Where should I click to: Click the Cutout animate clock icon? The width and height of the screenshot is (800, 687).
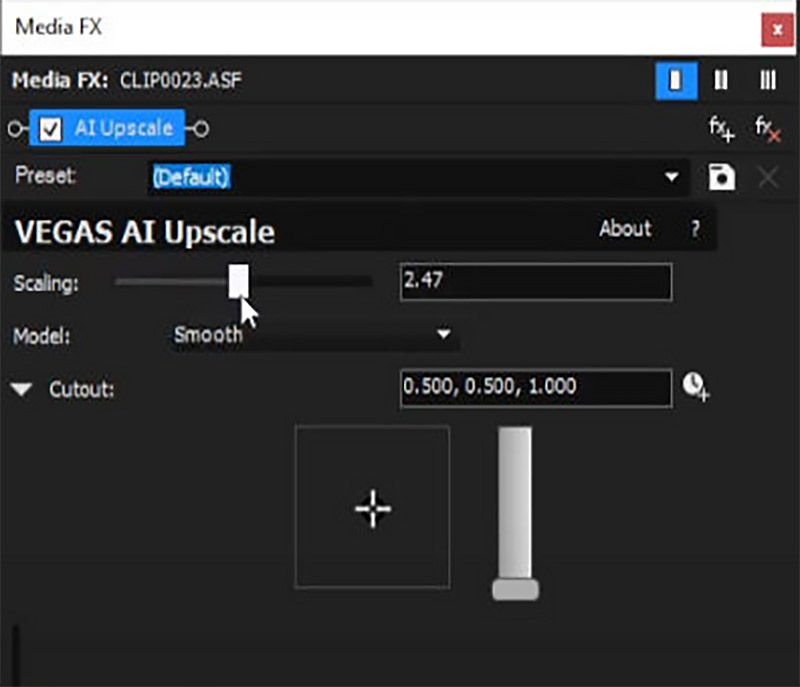[696, 387]
